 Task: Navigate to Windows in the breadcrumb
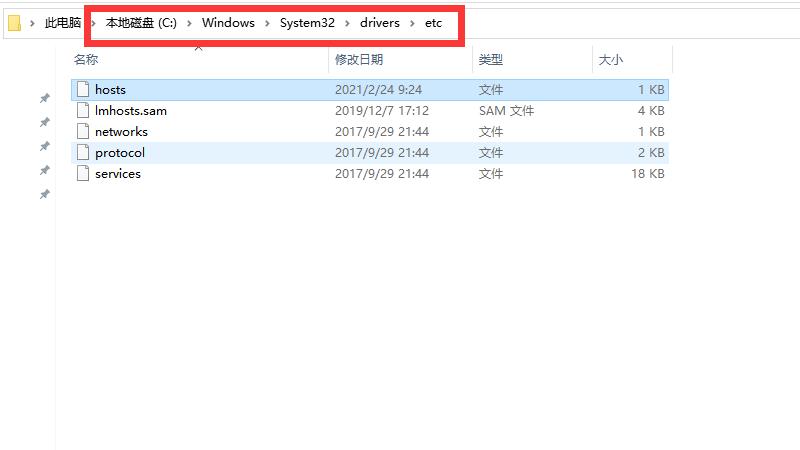[x=228, y=23]
